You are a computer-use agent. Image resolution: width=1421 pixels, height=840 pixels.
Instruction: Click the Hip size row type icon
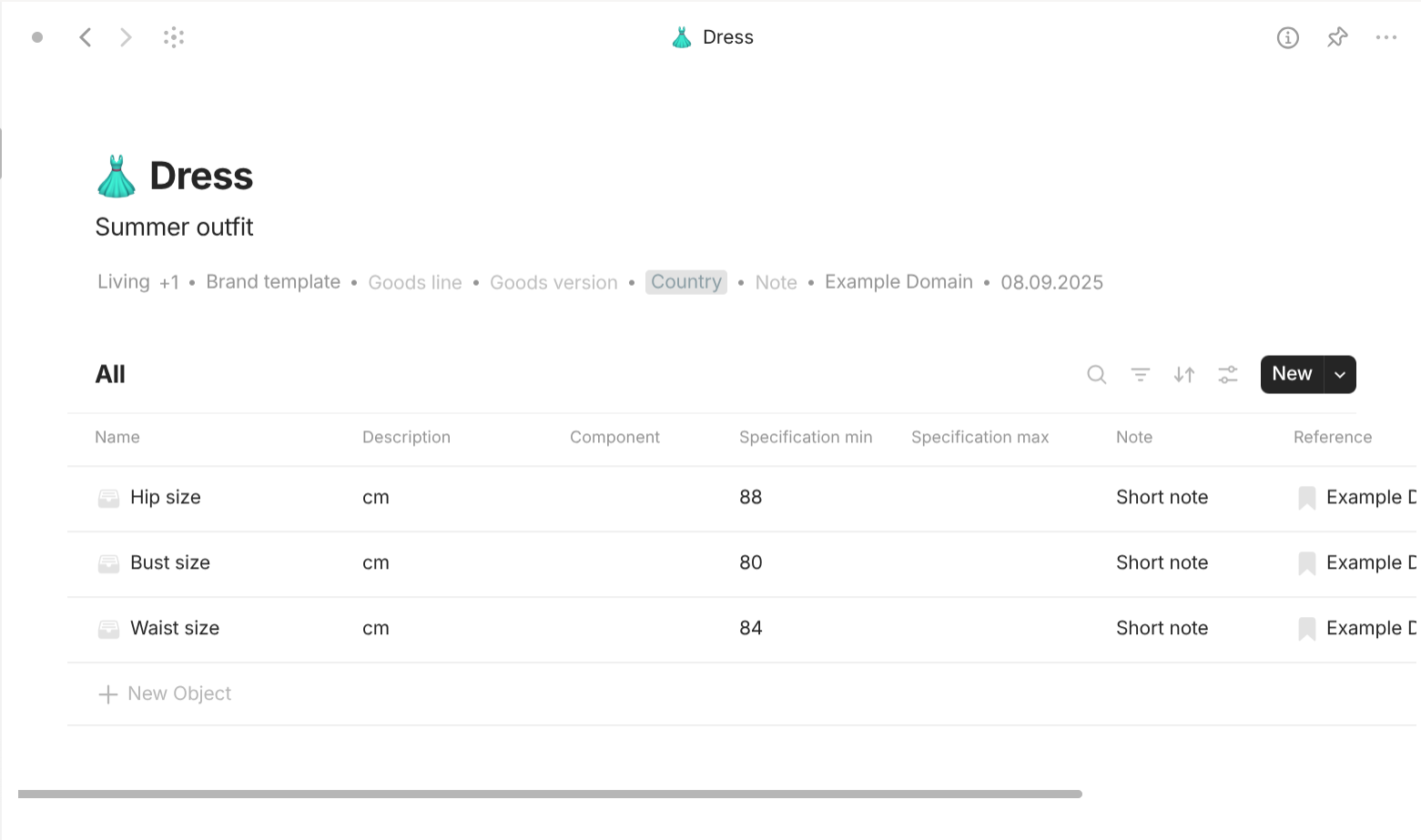point(108,498)
